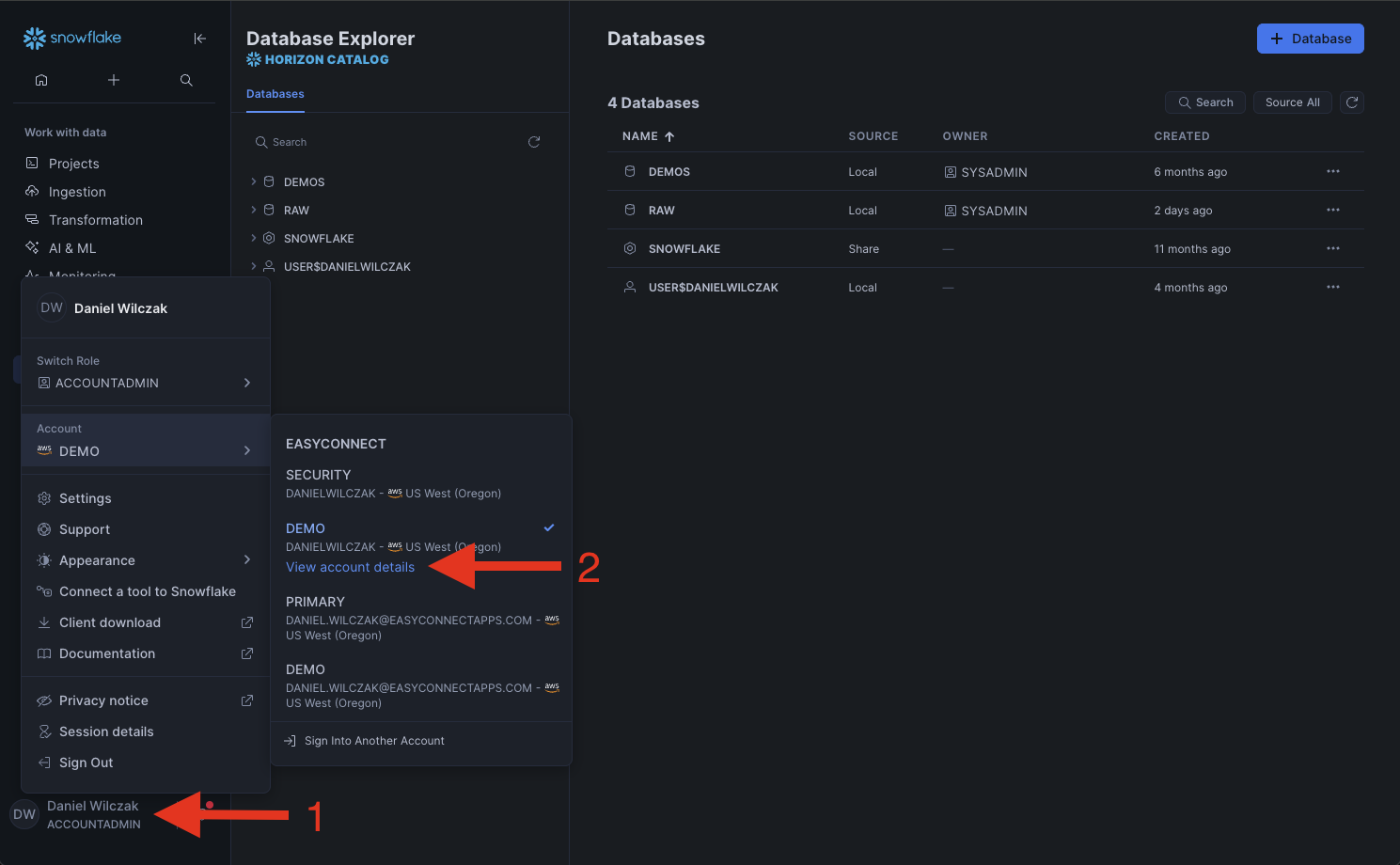1400x865 pixels.
Task: Expand the SNOWFLAKE database tree node
Action: [x=254, y=238]
